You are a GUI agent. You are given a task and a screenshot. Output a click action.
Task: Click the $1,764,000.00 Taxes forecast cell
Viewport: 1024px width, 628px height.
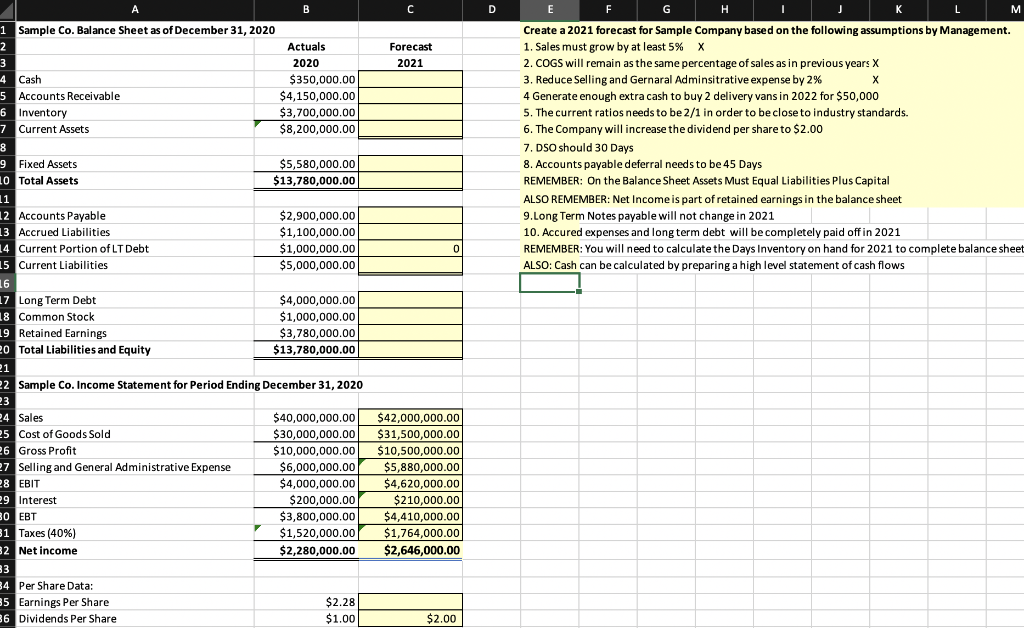(410, 533)
